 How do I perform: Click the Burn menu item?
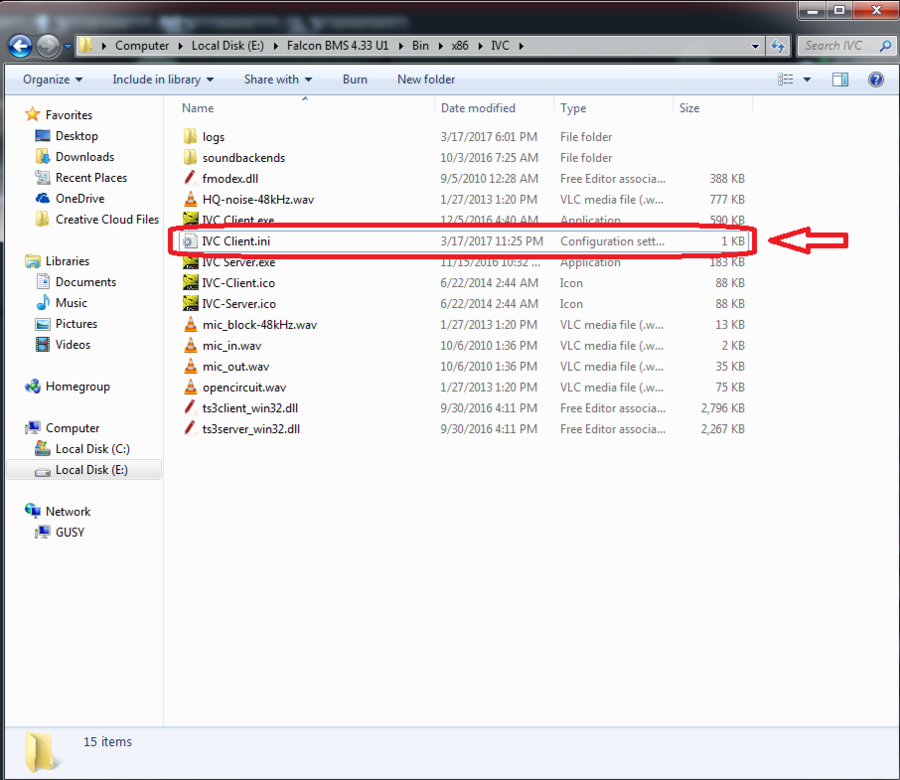click(x=355, y=79)
